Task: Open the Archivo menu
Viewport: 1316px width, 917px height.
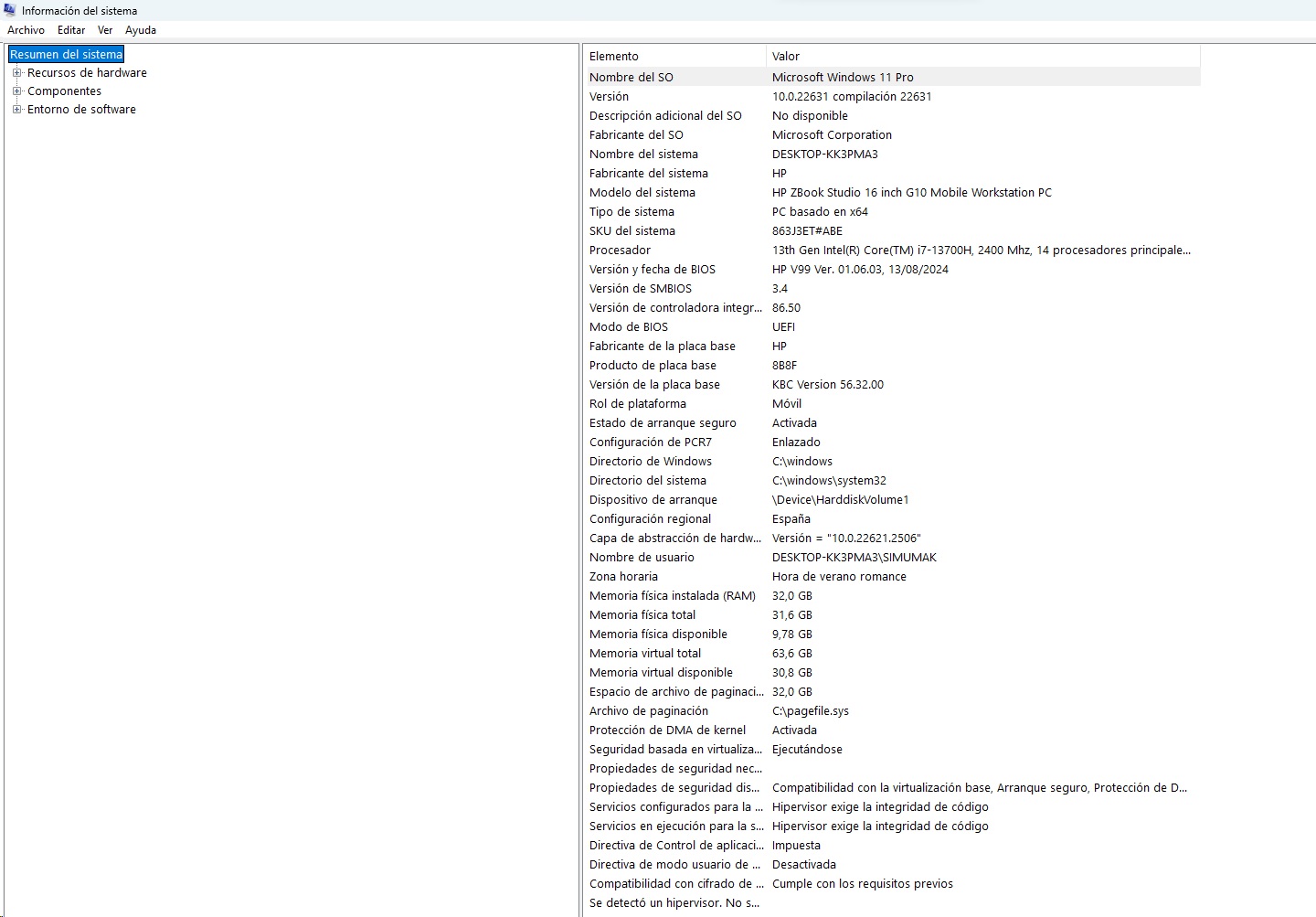Action: (x=26, y=30)
